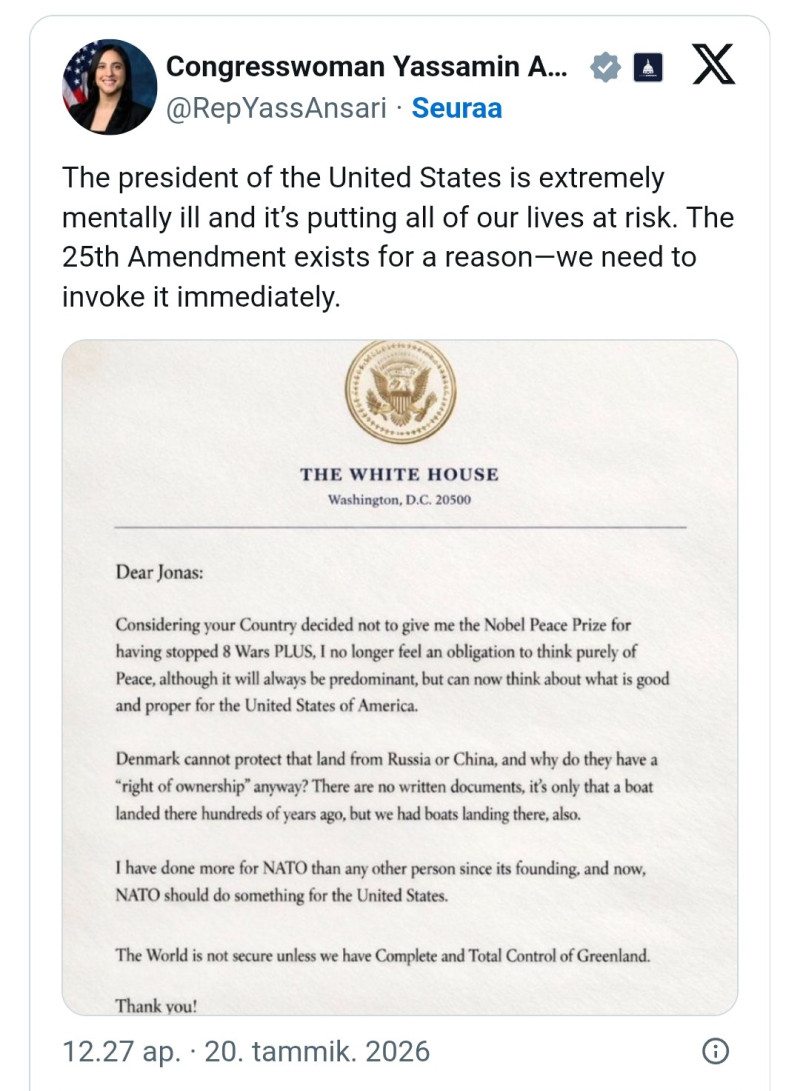Open the info icon beside the timestamp
This screenshot has width=800, height=1091.
point(714,1051)
